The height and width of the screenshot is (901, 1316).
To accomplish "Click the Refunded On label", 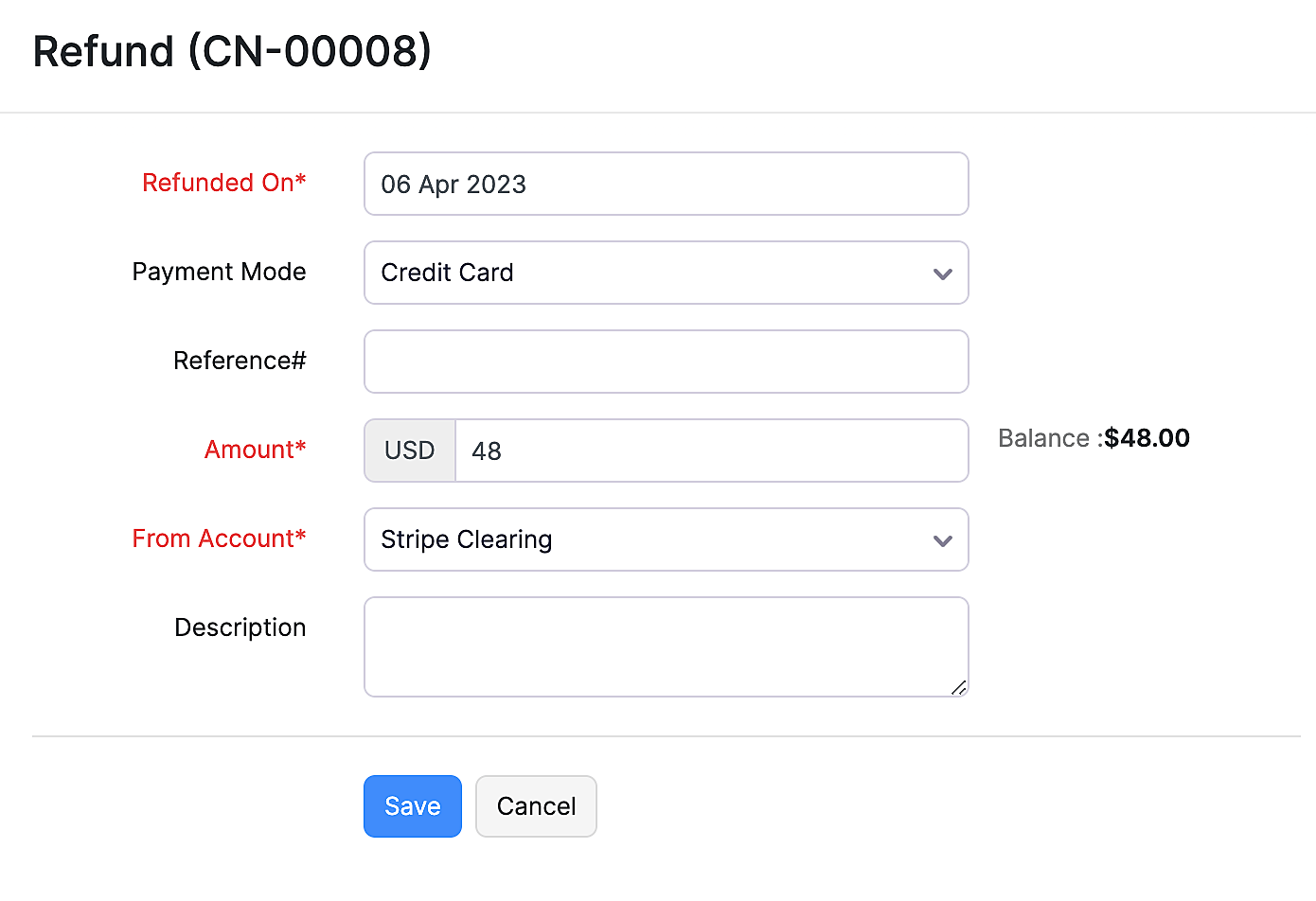I will click(x=224, y=183).
